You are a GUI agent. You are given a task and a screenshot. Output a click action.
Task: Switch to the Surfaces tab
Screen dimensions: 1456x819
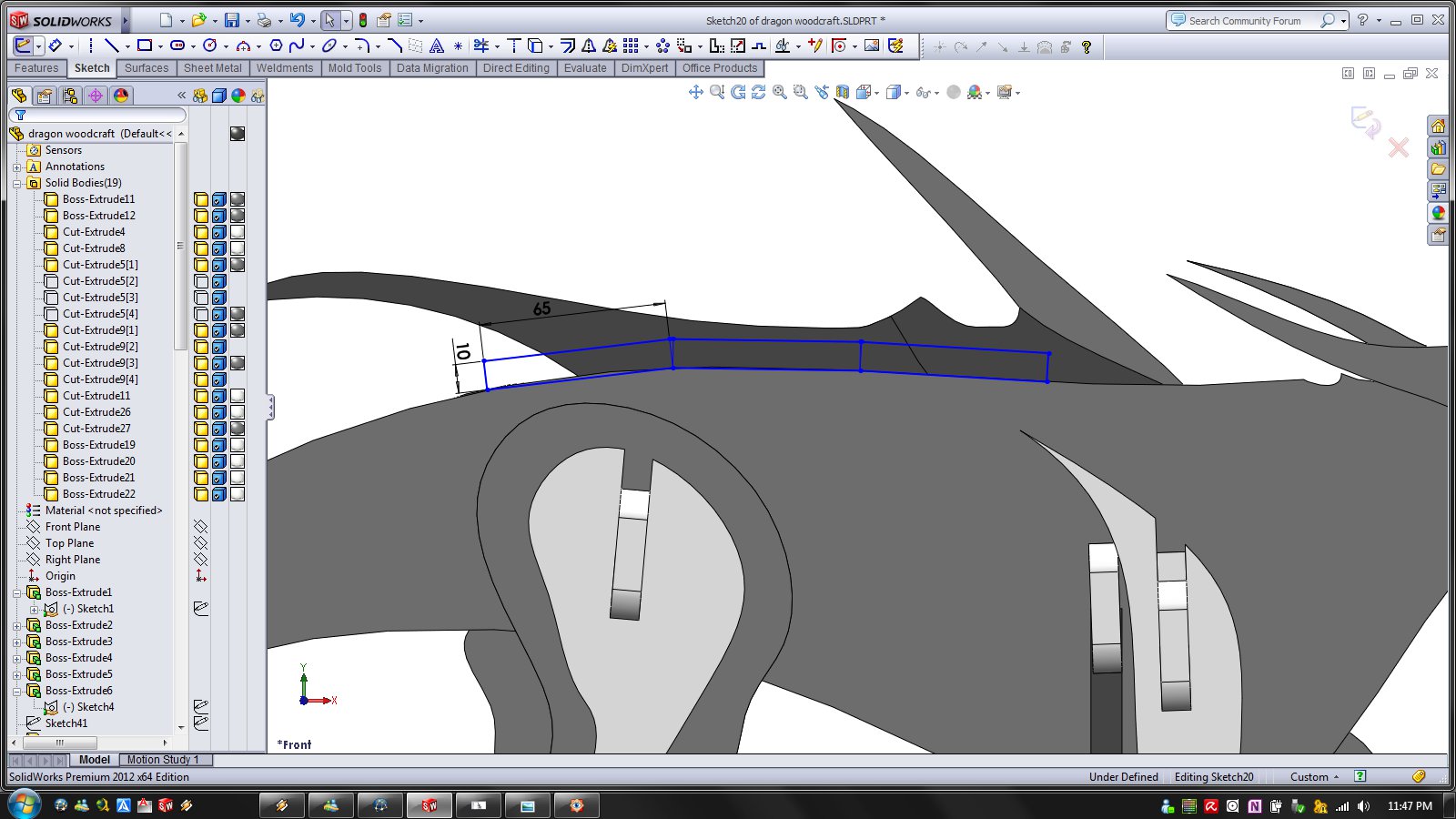click(147, 68)
